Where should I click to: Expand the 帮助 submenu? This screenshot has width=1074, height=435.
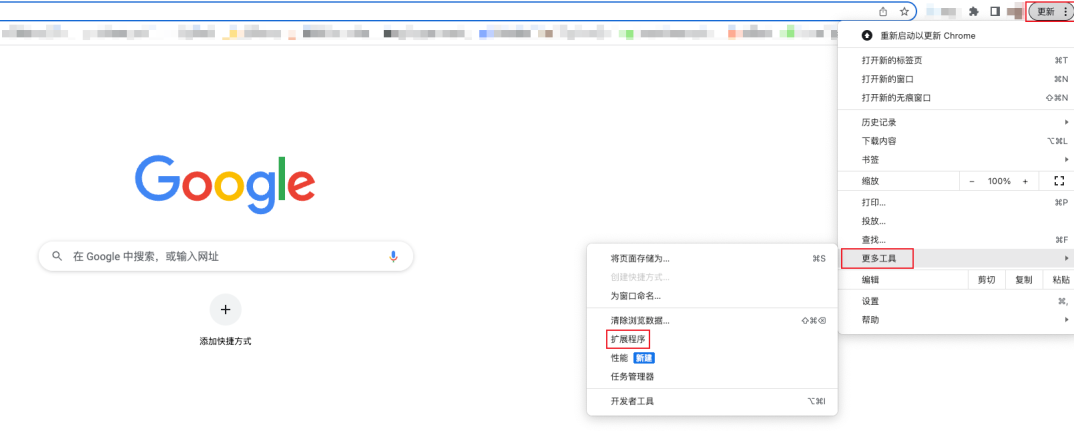tap(955, 320)
